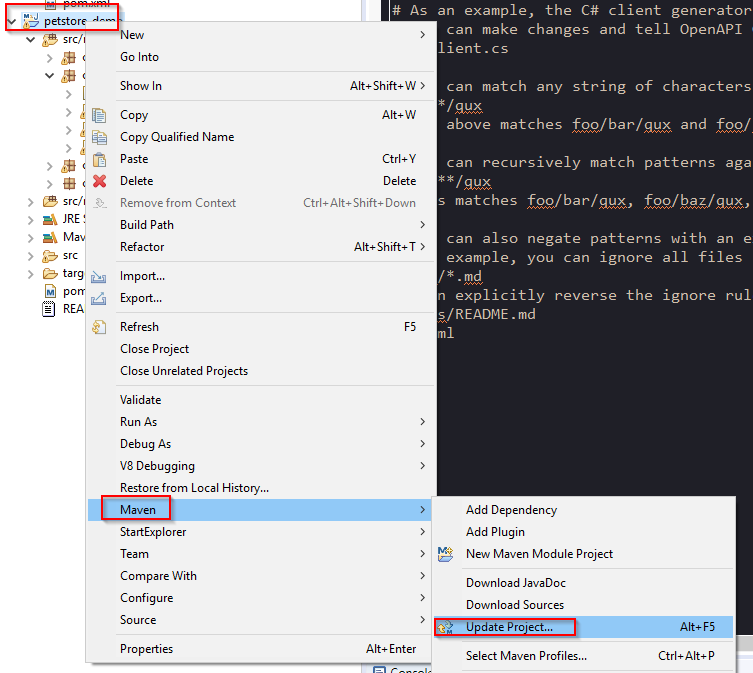Click the Copy icon in the context menu
The width and height of the screenshot is (753, 673).
99,115
